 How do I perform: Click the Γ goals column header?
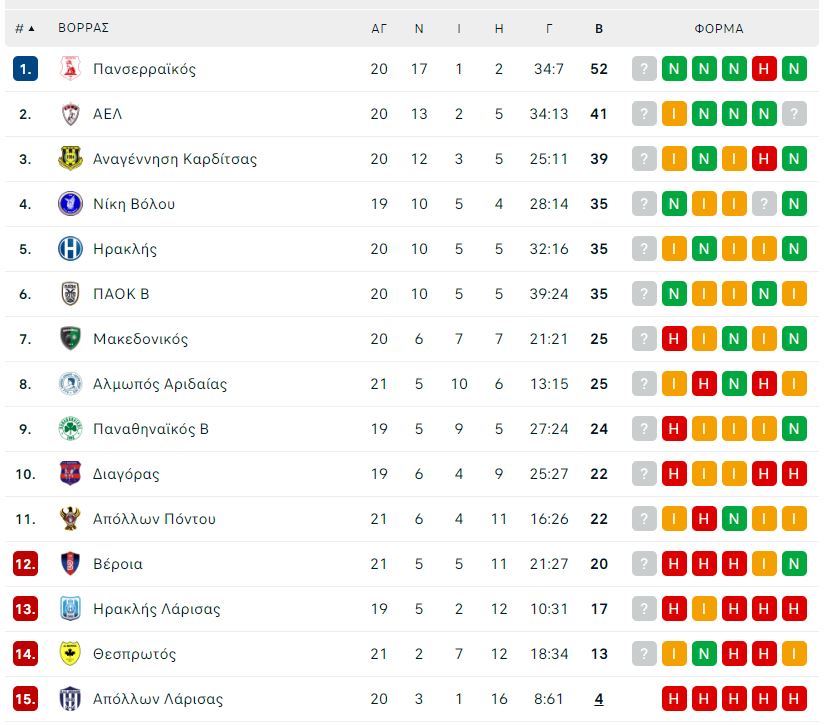pyautogui.click(x=549, y=29)
